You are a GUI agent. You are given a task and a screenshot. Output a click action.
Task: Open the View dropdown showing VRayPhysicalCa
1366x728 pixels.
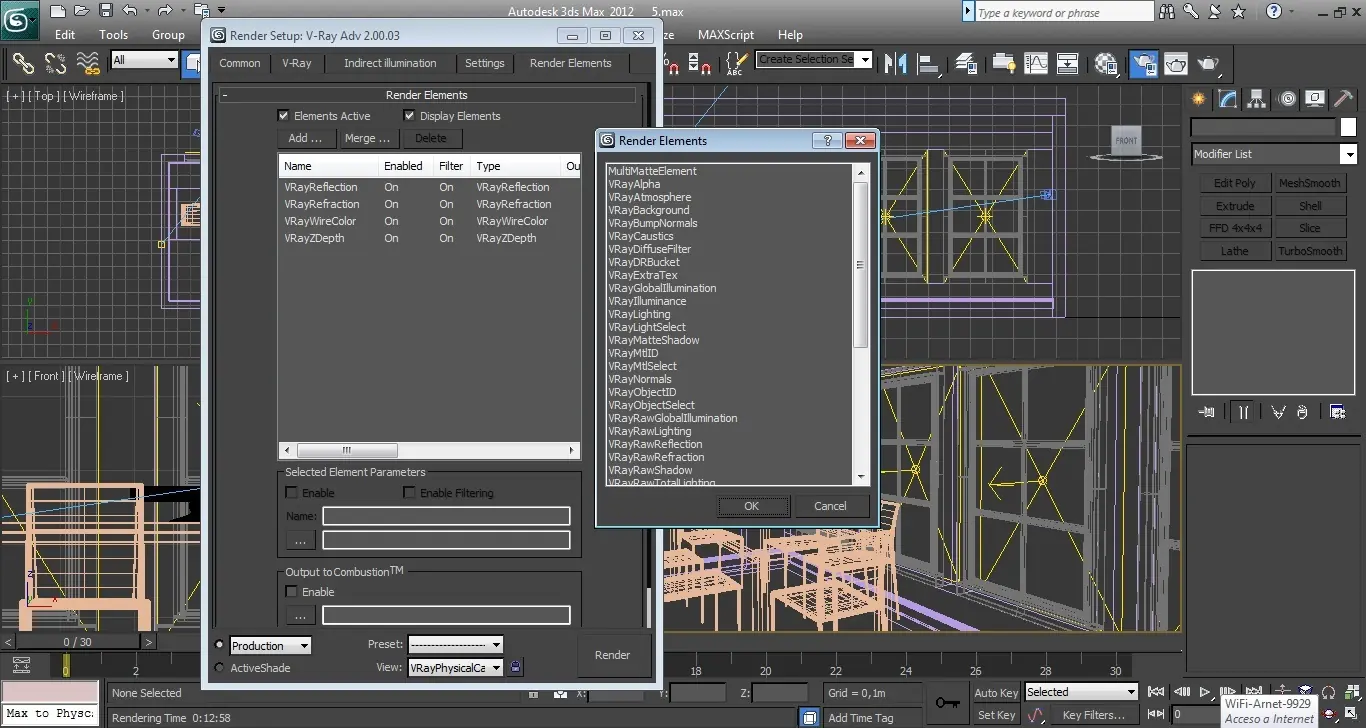click(455, 667)
